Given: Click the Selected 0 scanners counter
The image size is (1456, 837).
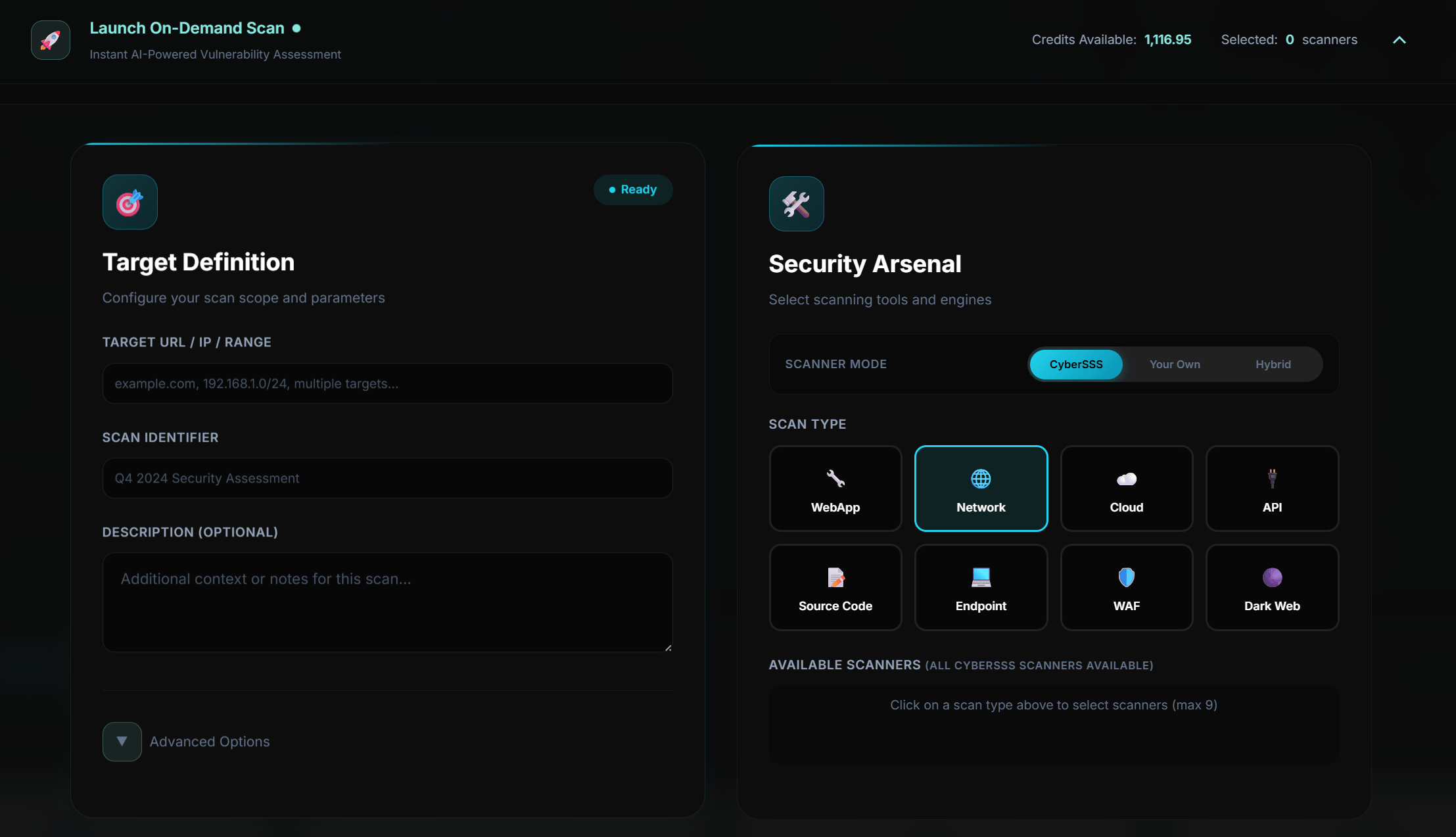Looking at the screenshot, I should click(x=1288, y=39).
